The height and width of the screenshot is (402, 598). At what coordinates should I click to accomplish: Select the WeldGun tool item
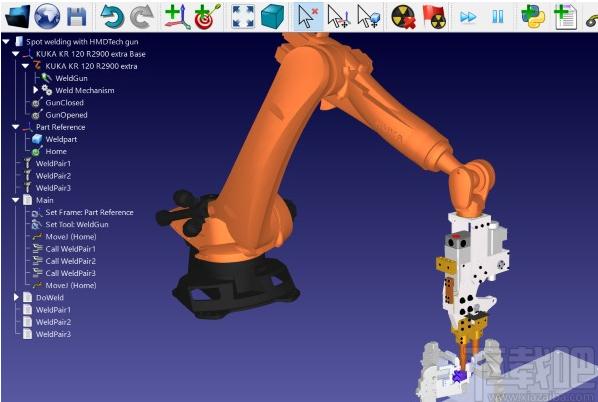pos(71,78)
